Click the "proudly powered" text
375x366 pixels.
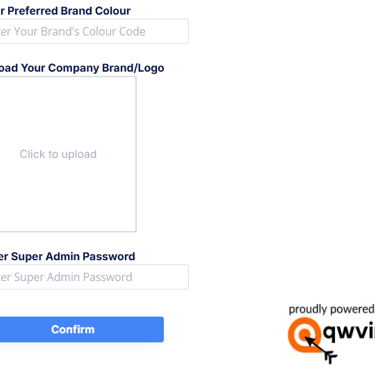331,309
